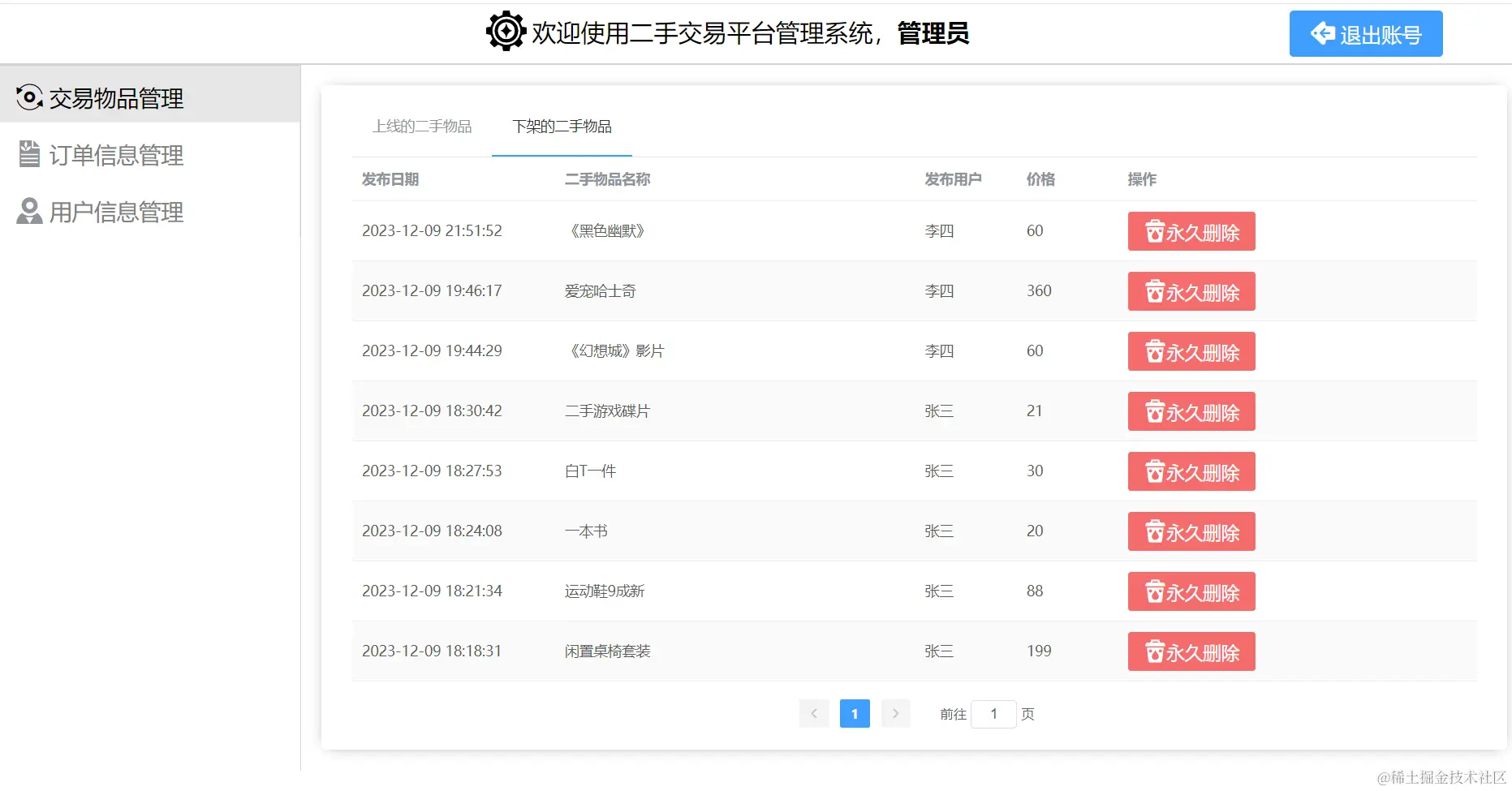Viewport: 1512px width, 791px height.
Task: Open 订单信息管理 in the sidebar
Action: click(150, 155)
